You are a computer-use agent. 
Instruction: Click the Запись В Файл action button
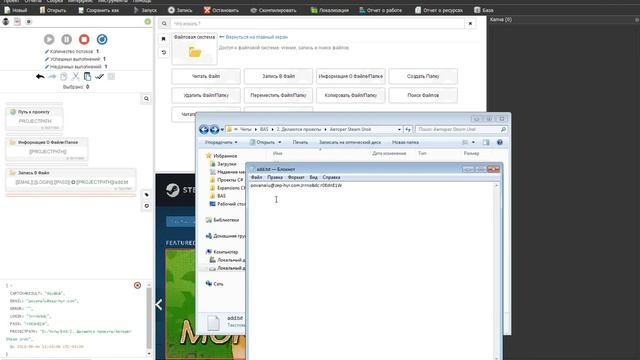[278, 76]
